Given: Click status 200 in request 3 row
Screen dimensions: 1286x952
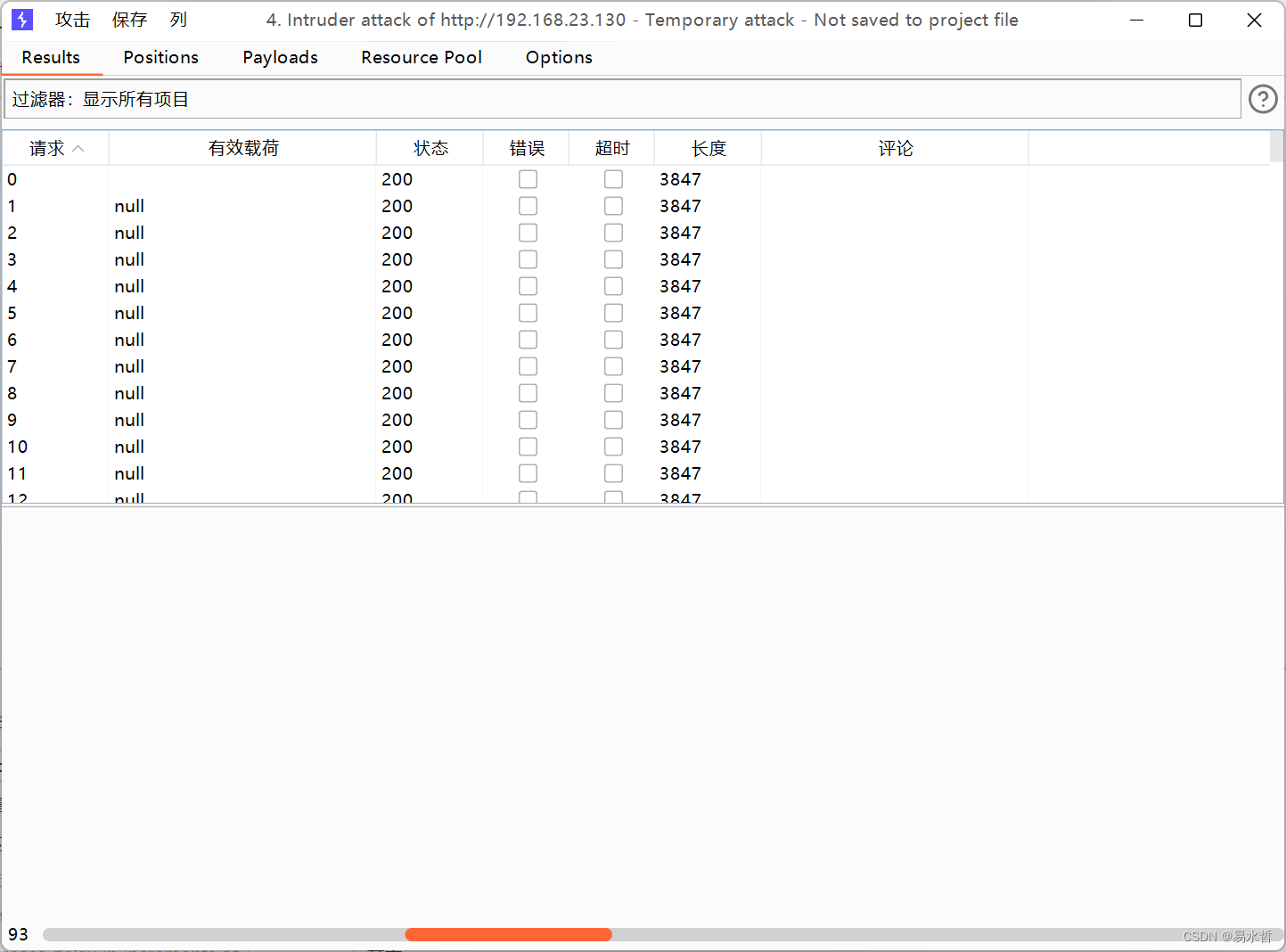Looking at the screenshot, I should (397, 259).
